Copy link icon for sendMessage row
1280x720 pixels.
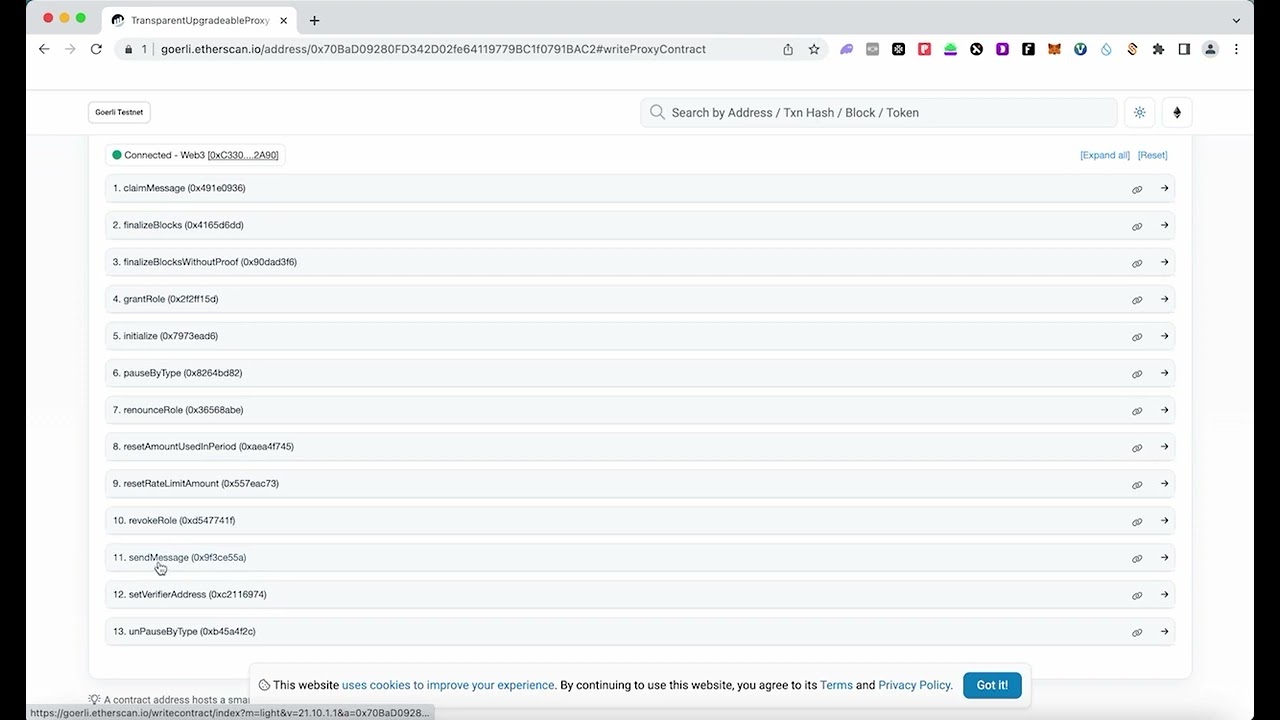pos(1137,559)
